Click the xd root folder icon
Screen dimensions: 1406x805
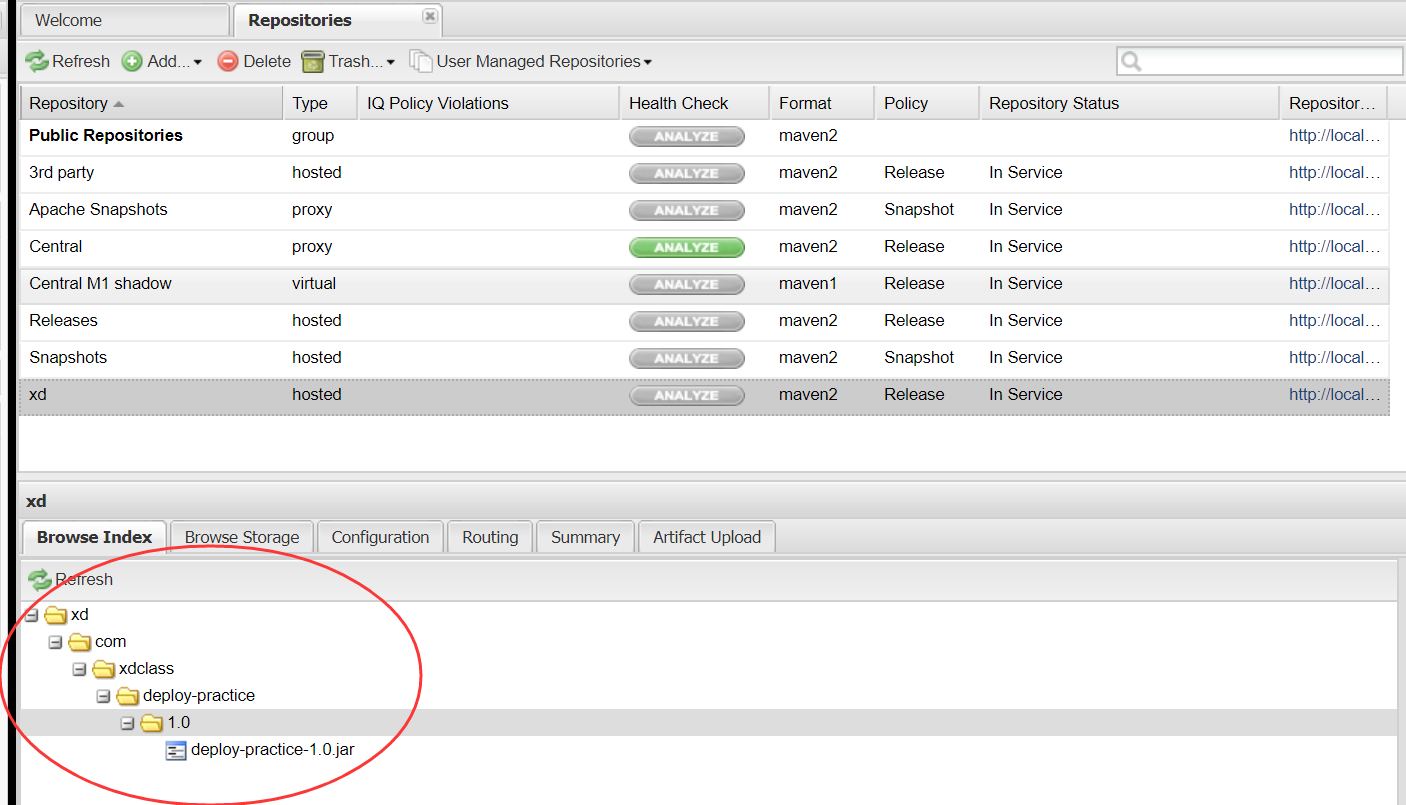coord(55,615)
